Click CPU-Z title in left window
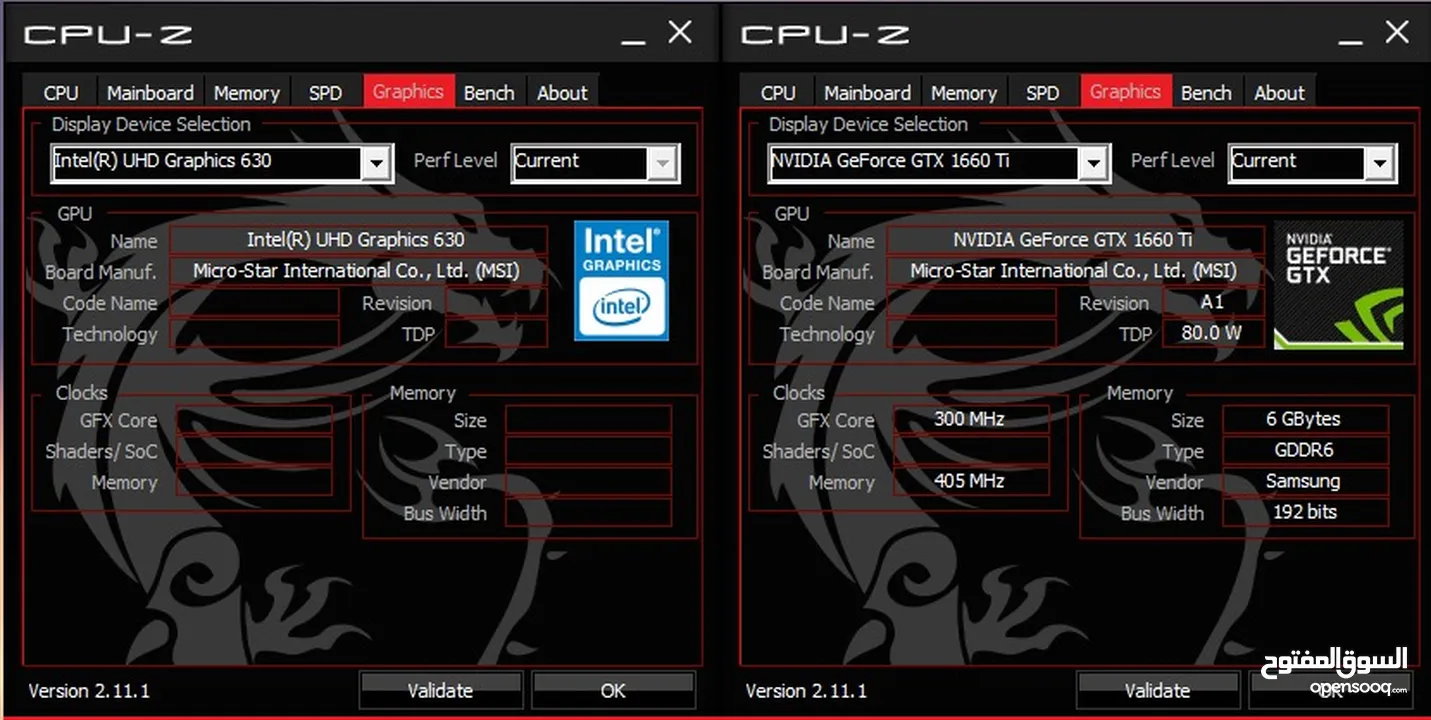The height and width of the screenshot is (720, 1431). [x=108, y=35]
